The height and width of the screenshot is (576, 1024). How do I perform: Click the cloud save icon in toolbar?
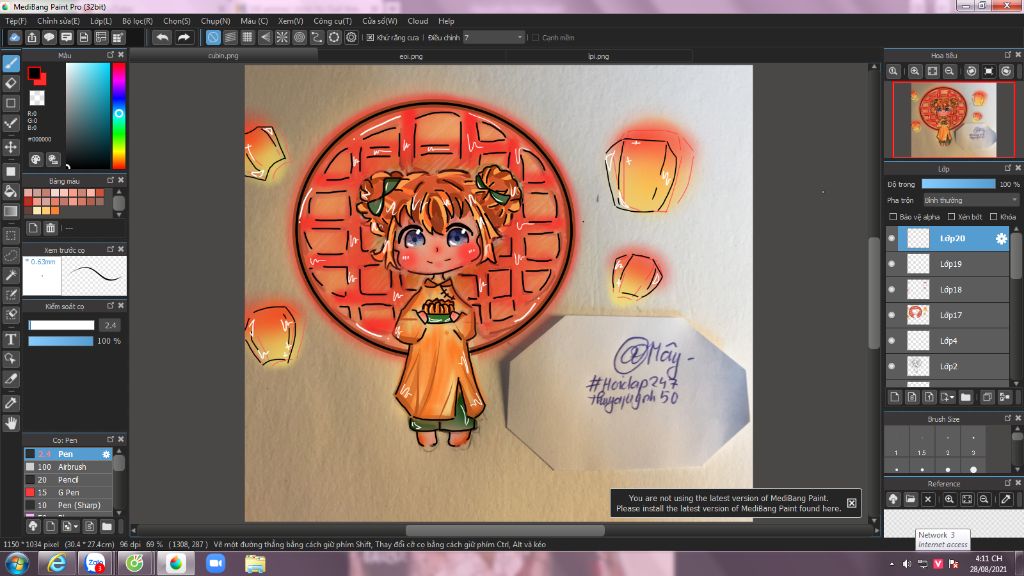click(14, 37)
